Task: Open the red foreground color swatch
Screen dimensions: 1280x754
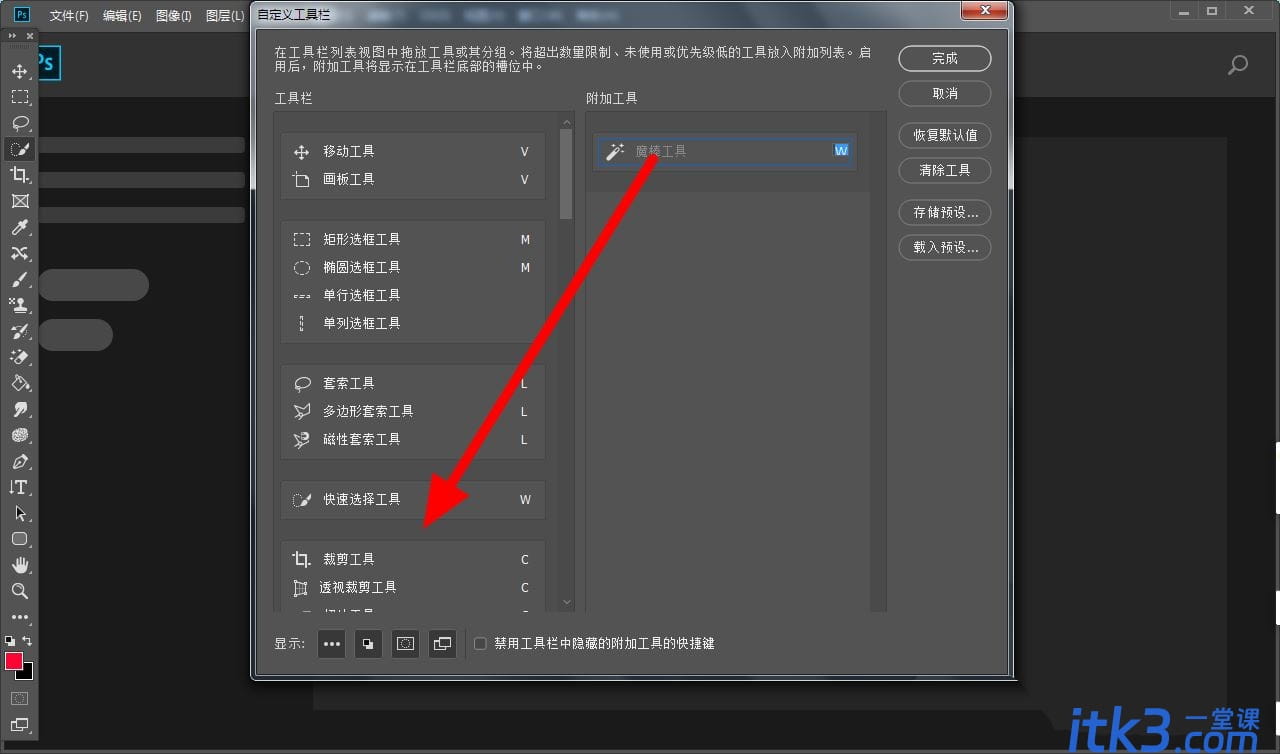Action: tap(14, 661)
